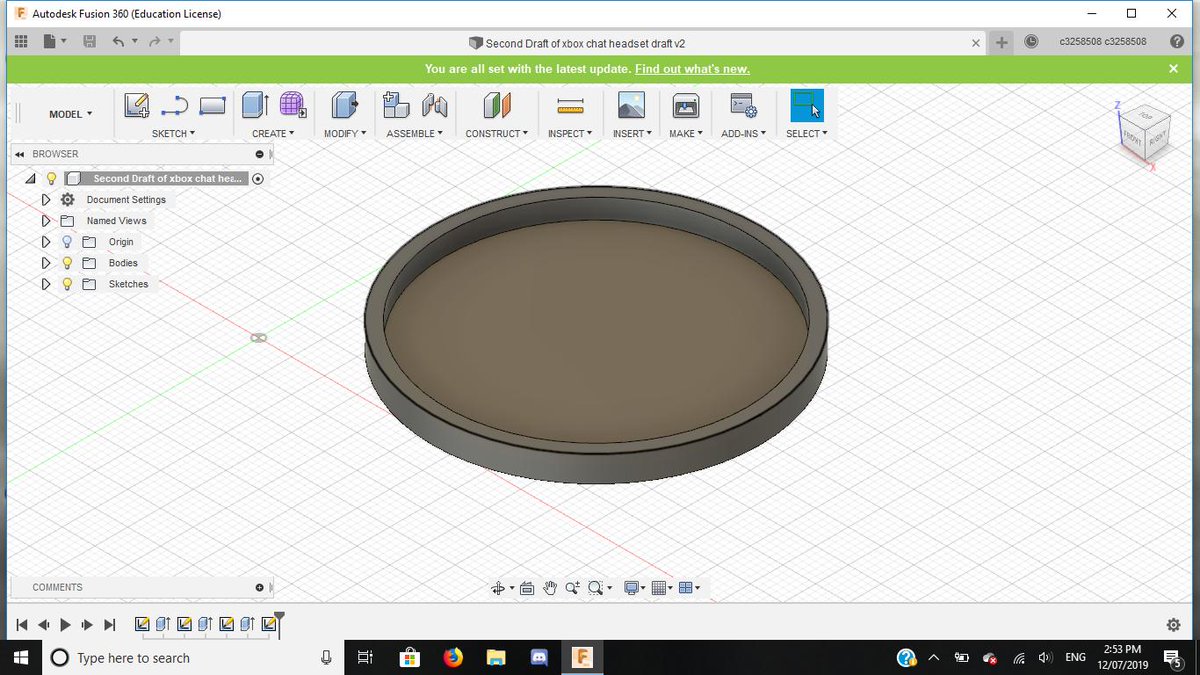The image size is (1200, 675).
Task: Open the job status clock icon
Action: 1031,42
